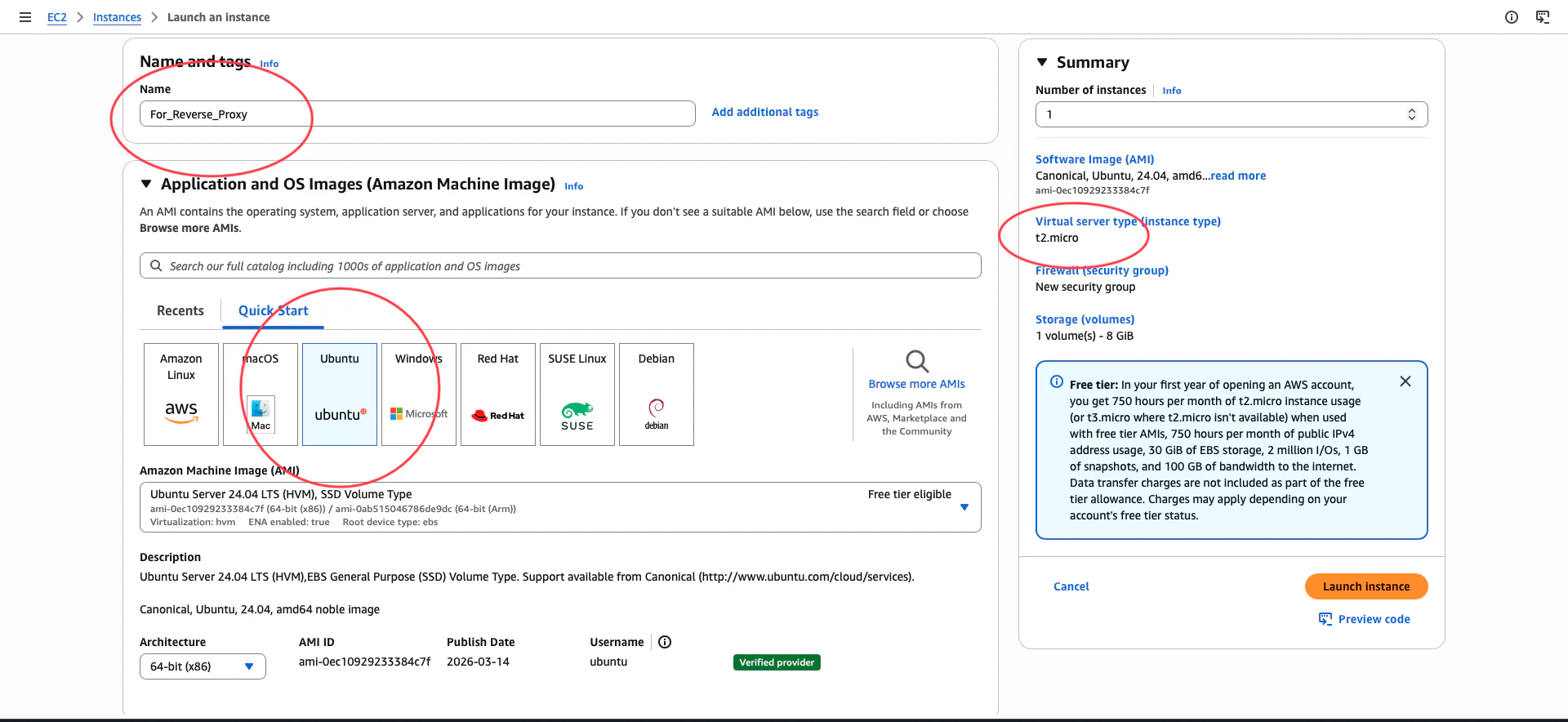
Task: Click the Preview code link
Action: pyautogui.click(x=1374, y=619)
